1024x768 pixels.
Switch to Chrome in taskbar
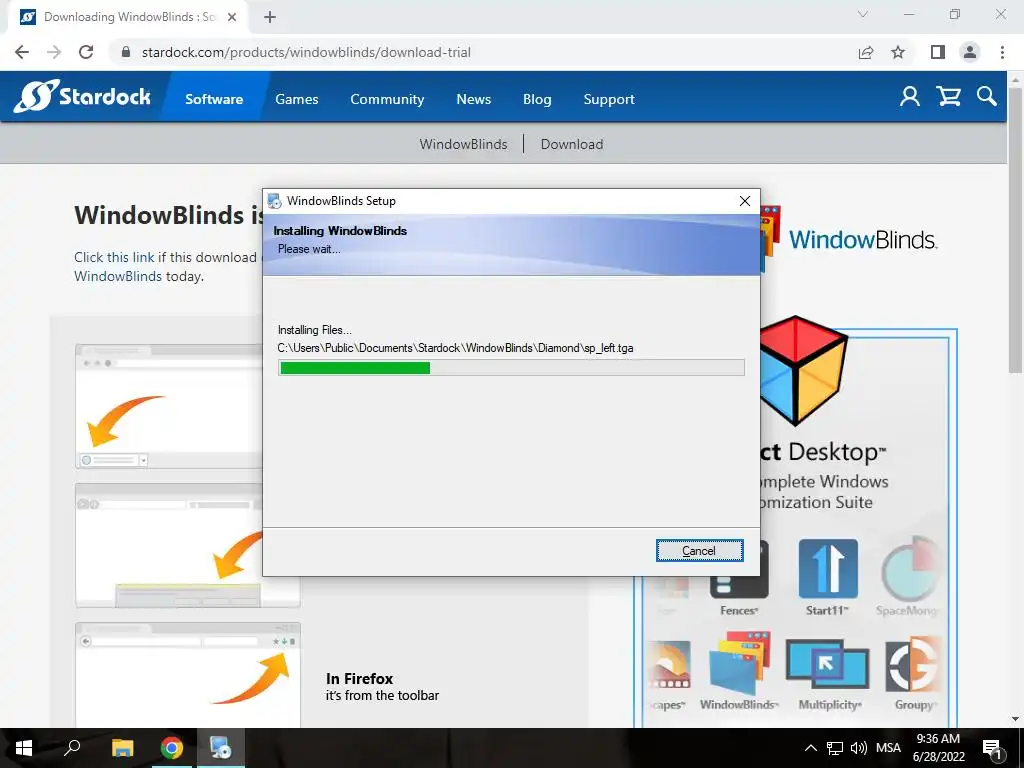tap(172, 748)
